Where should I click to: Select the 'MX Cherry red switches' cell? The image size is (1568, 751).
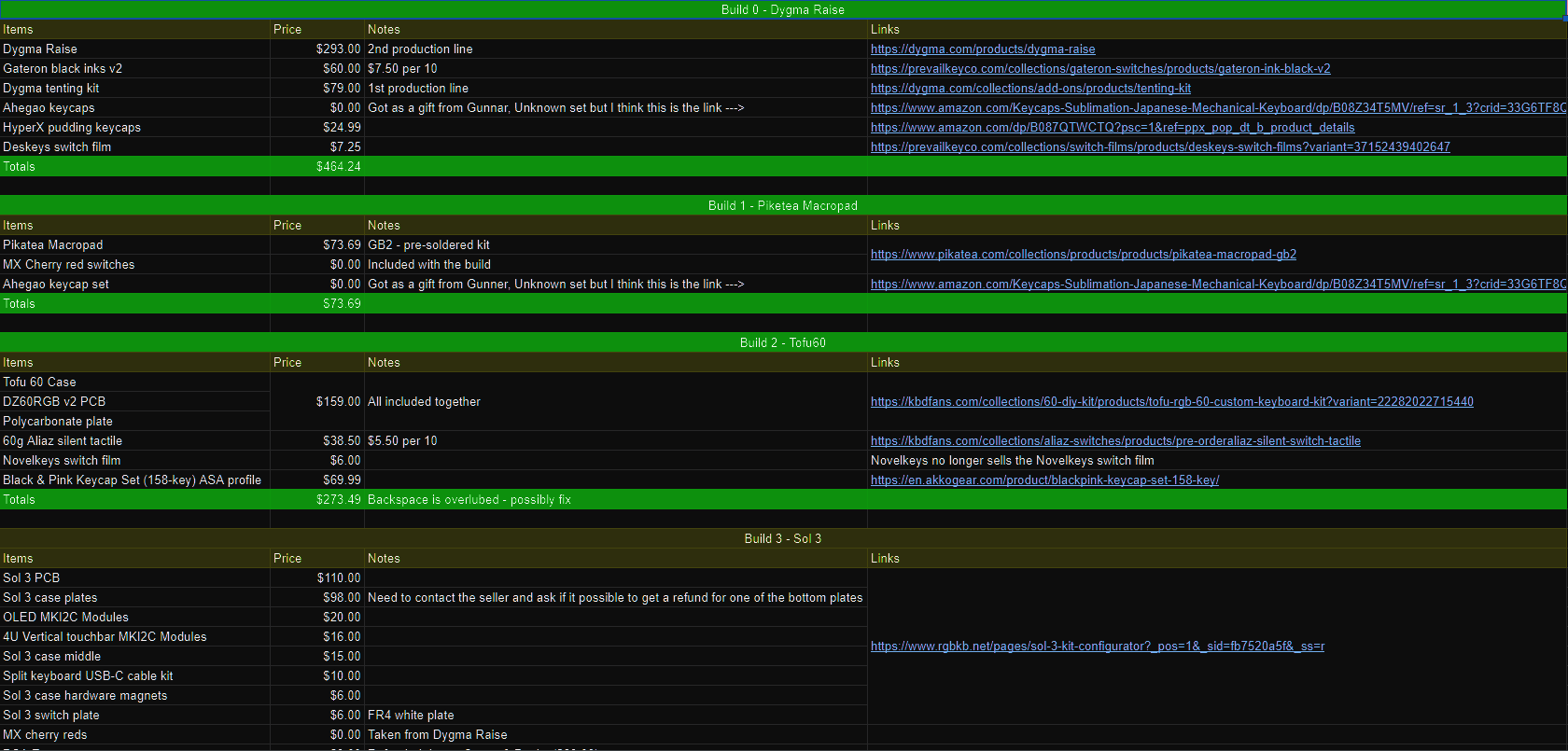coord(135,265)
